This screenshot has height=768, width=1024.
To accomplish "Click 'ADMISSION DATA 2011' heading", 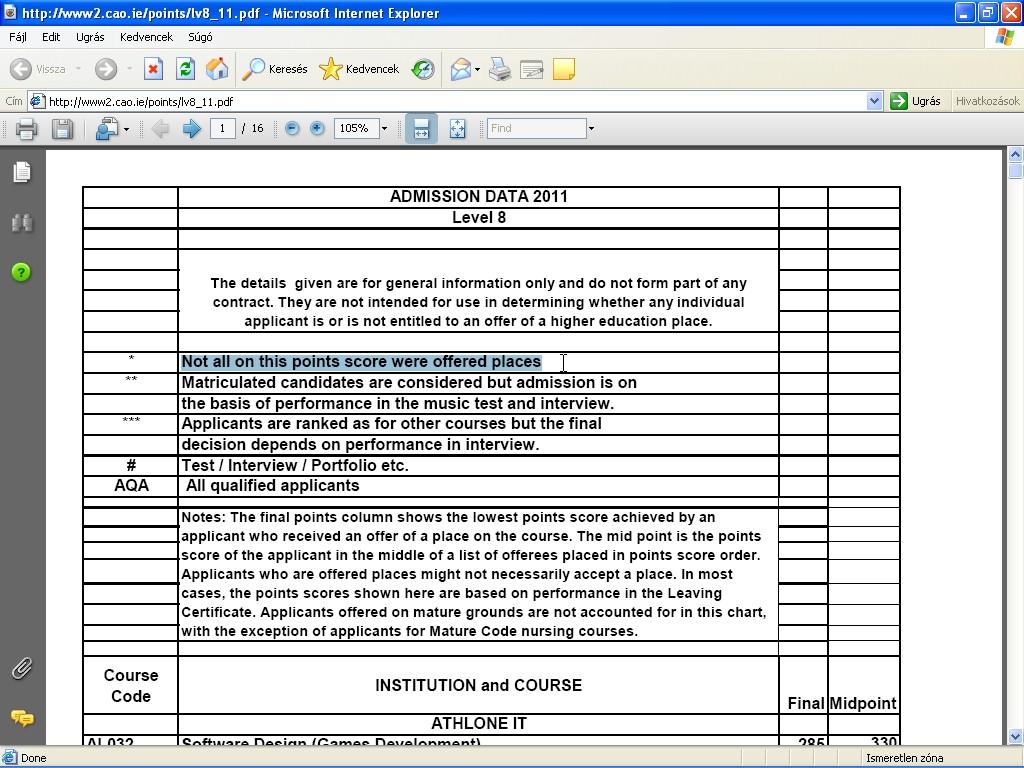I will [479, 197].
